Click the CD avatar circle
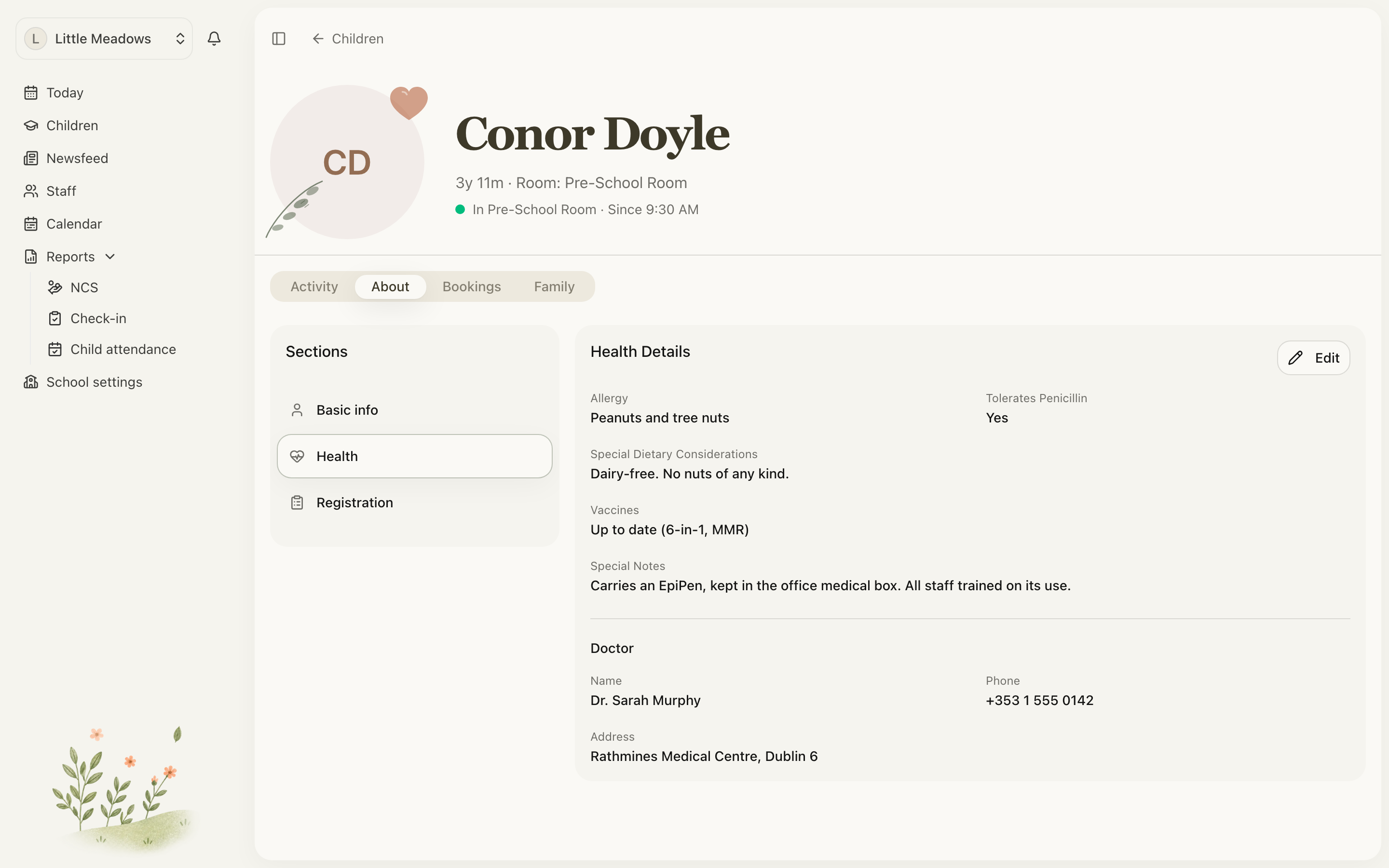Screen dimensions: 1389x868 coord(347,162)
